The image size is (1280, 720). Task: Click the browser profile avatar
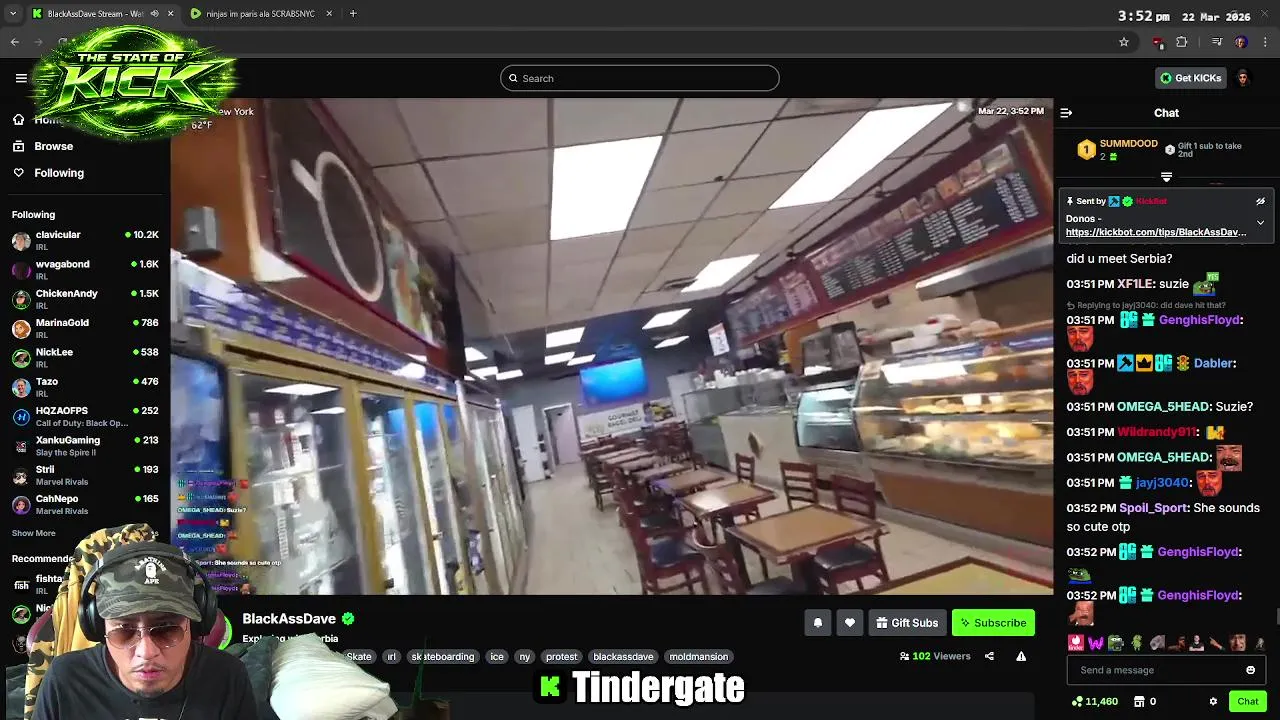(1241, 42)
